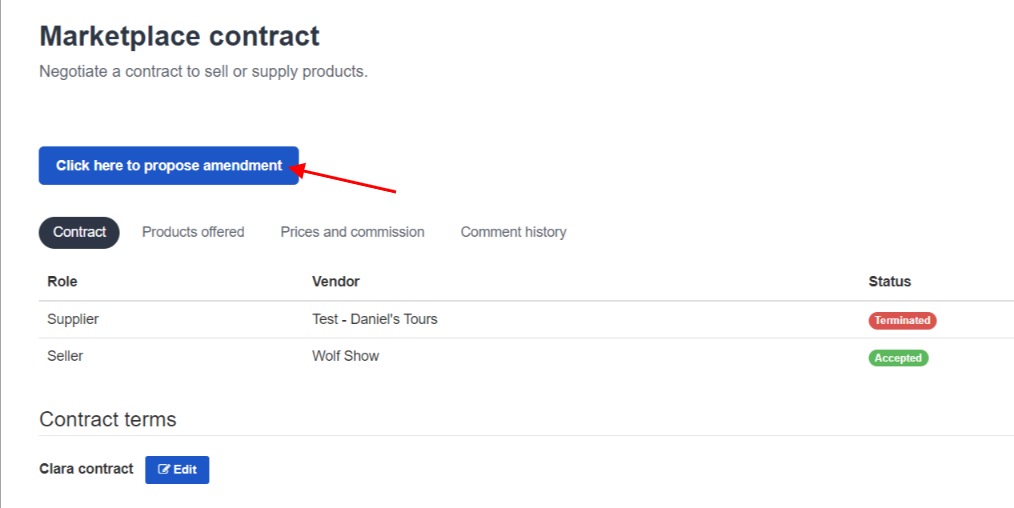Select the Wolf Show vendor cell
Image resolution: width=1014 pixels, height=508 pixels.
tap(345, 356)
